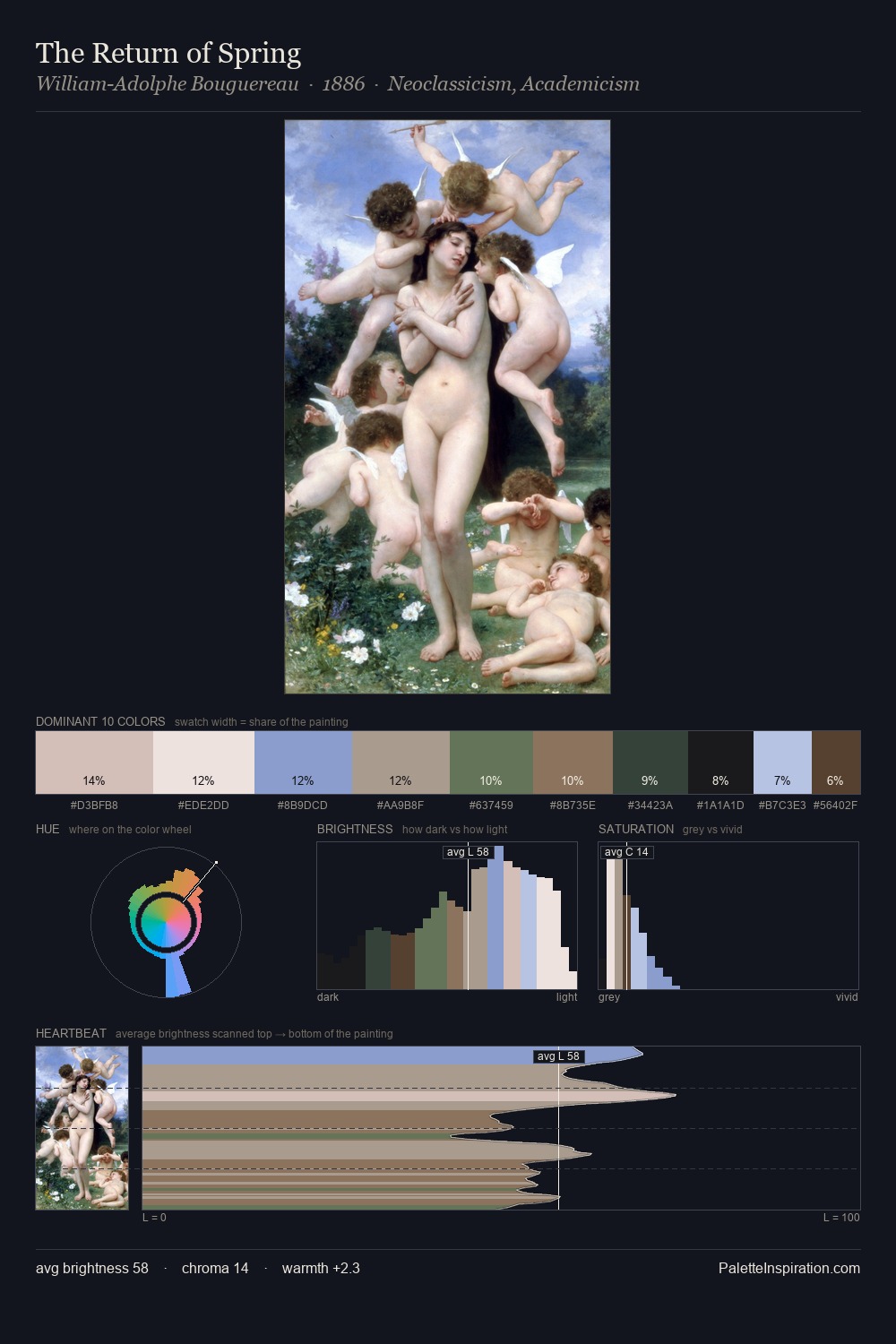
Task: Click the hex code #D3BFB8 text
Action: point(94,806)
